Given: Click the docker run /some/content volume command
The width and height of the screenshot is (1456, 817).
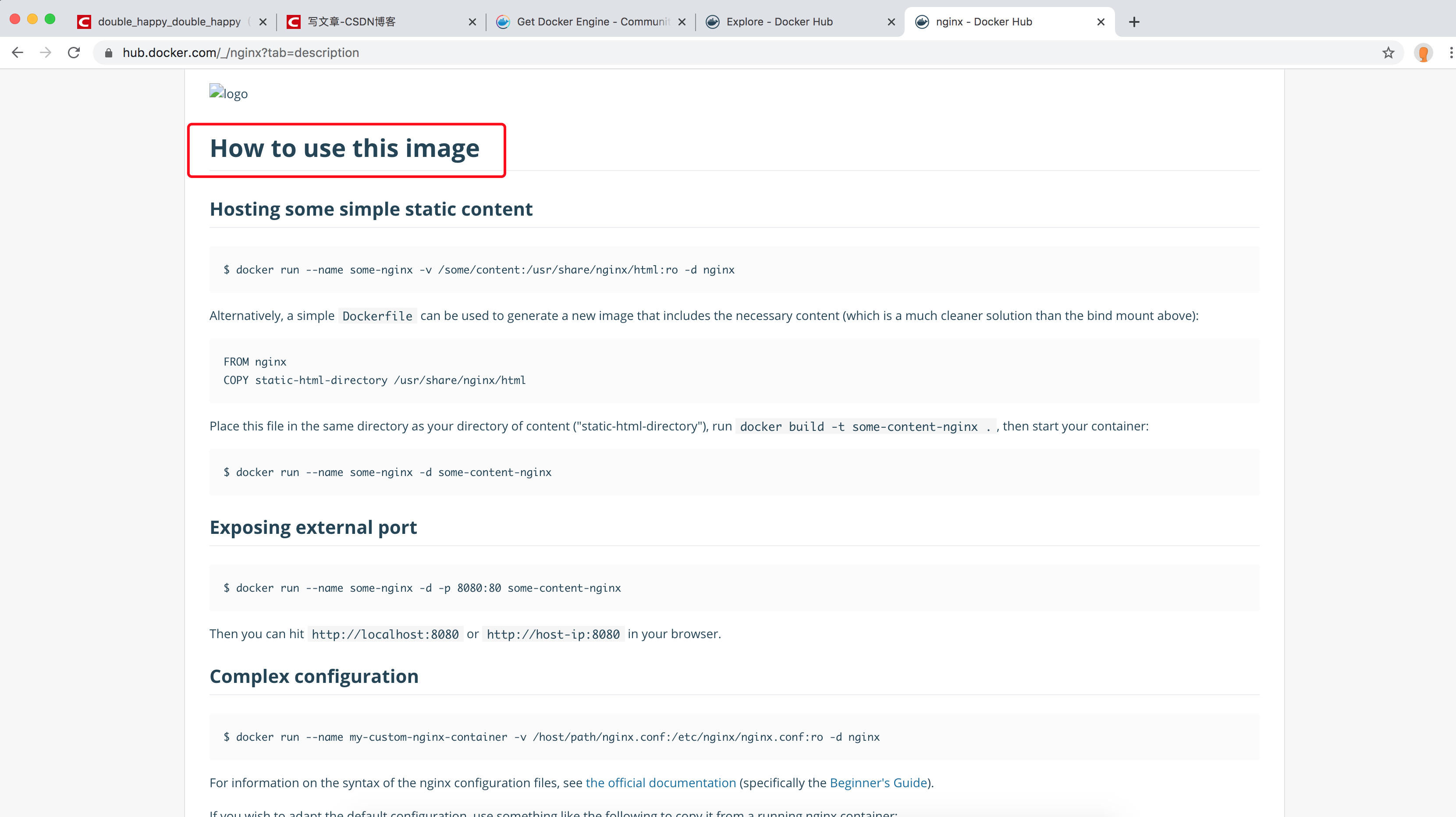Looking at the screenshot, I should [x=479, y=270].
